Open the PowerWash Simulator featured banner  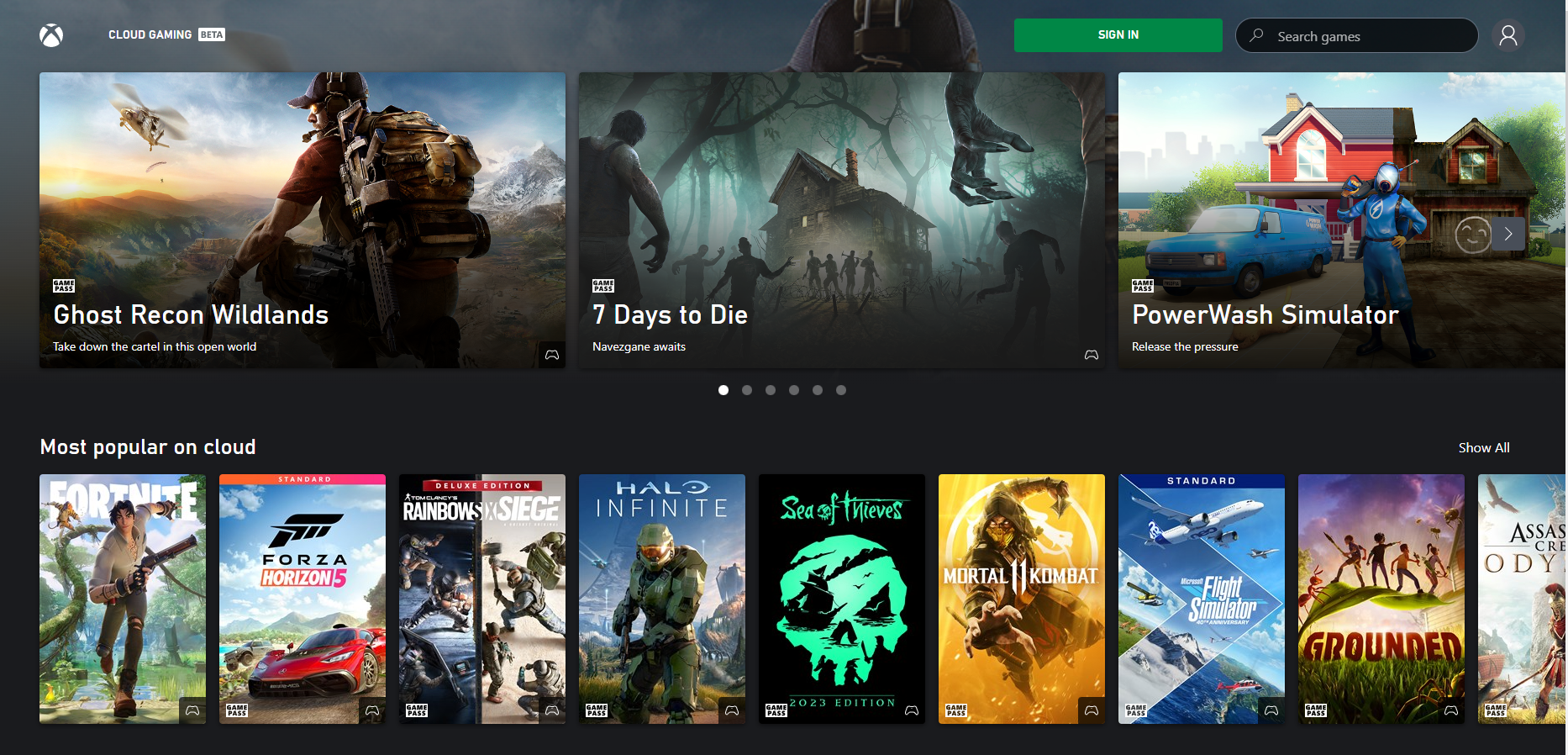click(x=1342, y=220)
